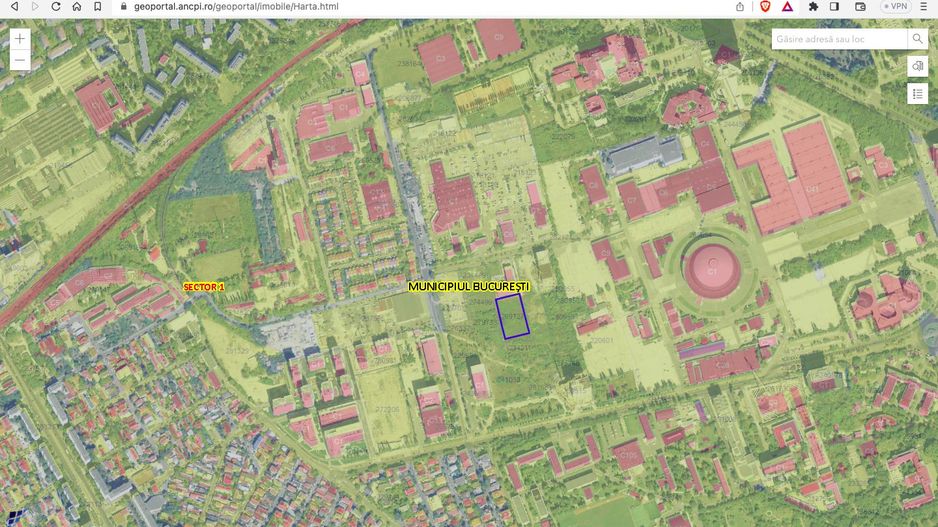Screen dimensions: 938x527
Task: Go back to the previous page
Action: [x=14, y=6]
